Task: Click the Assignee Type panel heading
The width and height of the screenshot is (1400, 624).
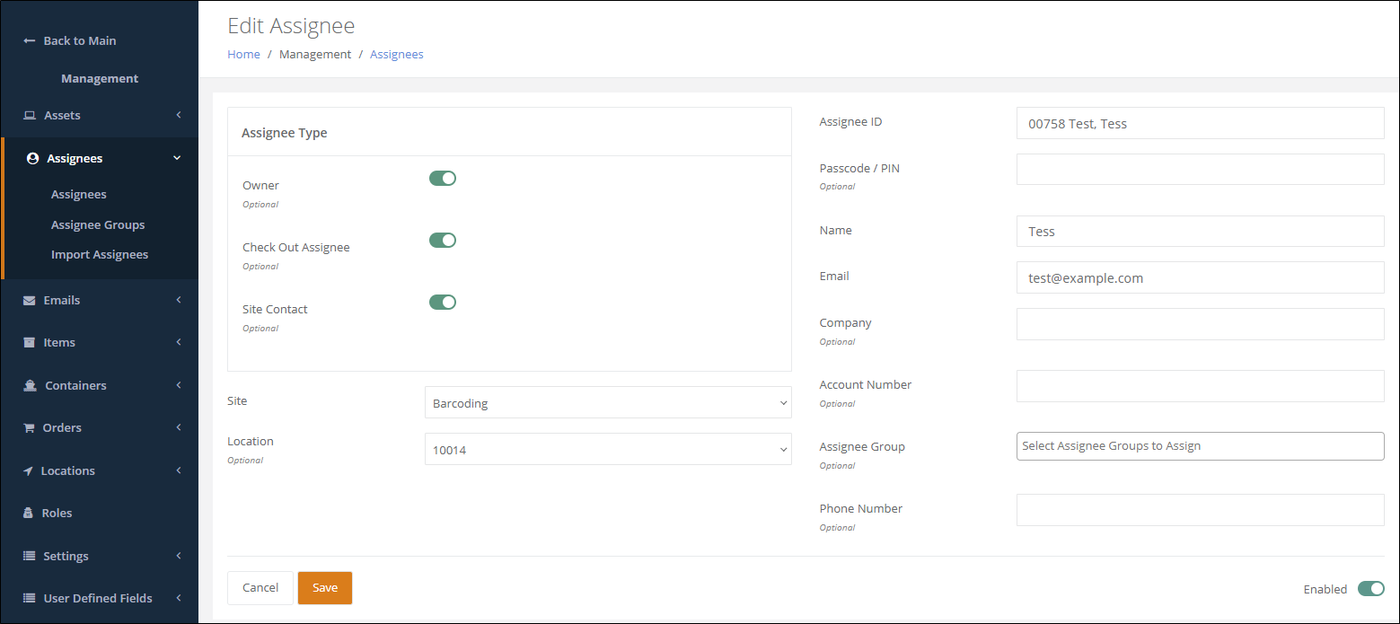Action: [285, 133]
